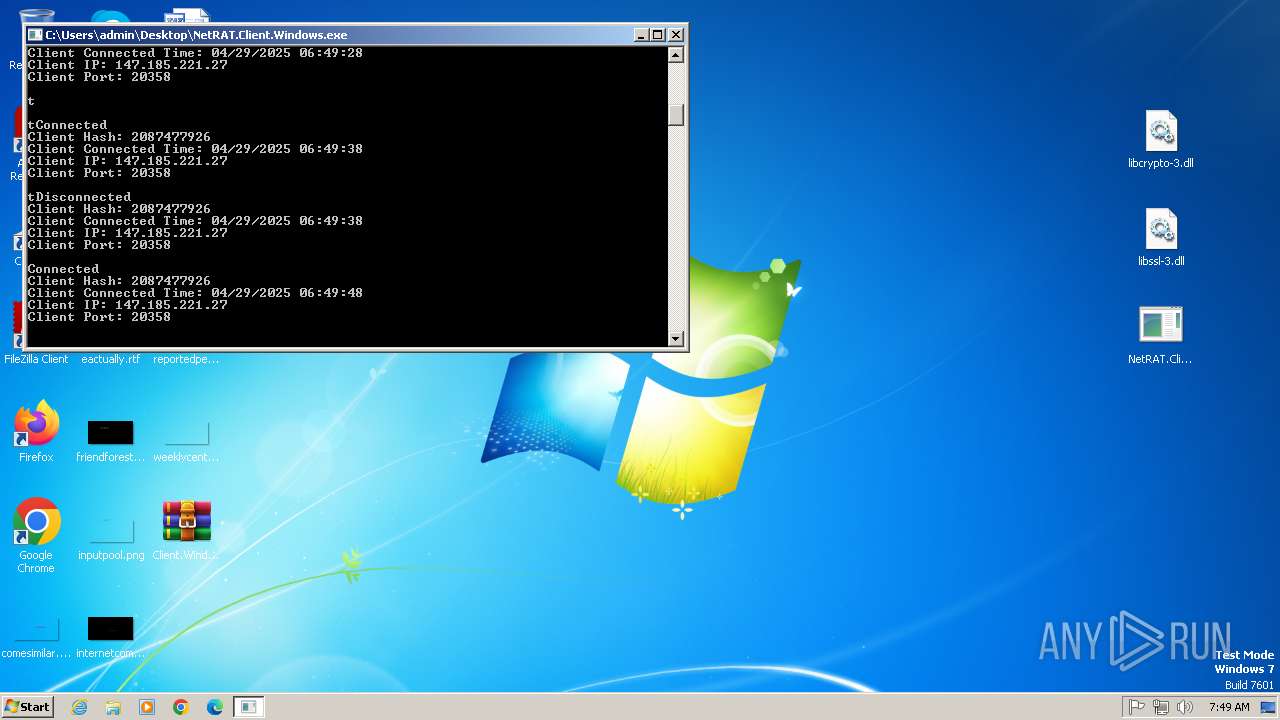Click the timestamp line ending 06:49:48
This screenshot has height=720, width=1280.
195,293
